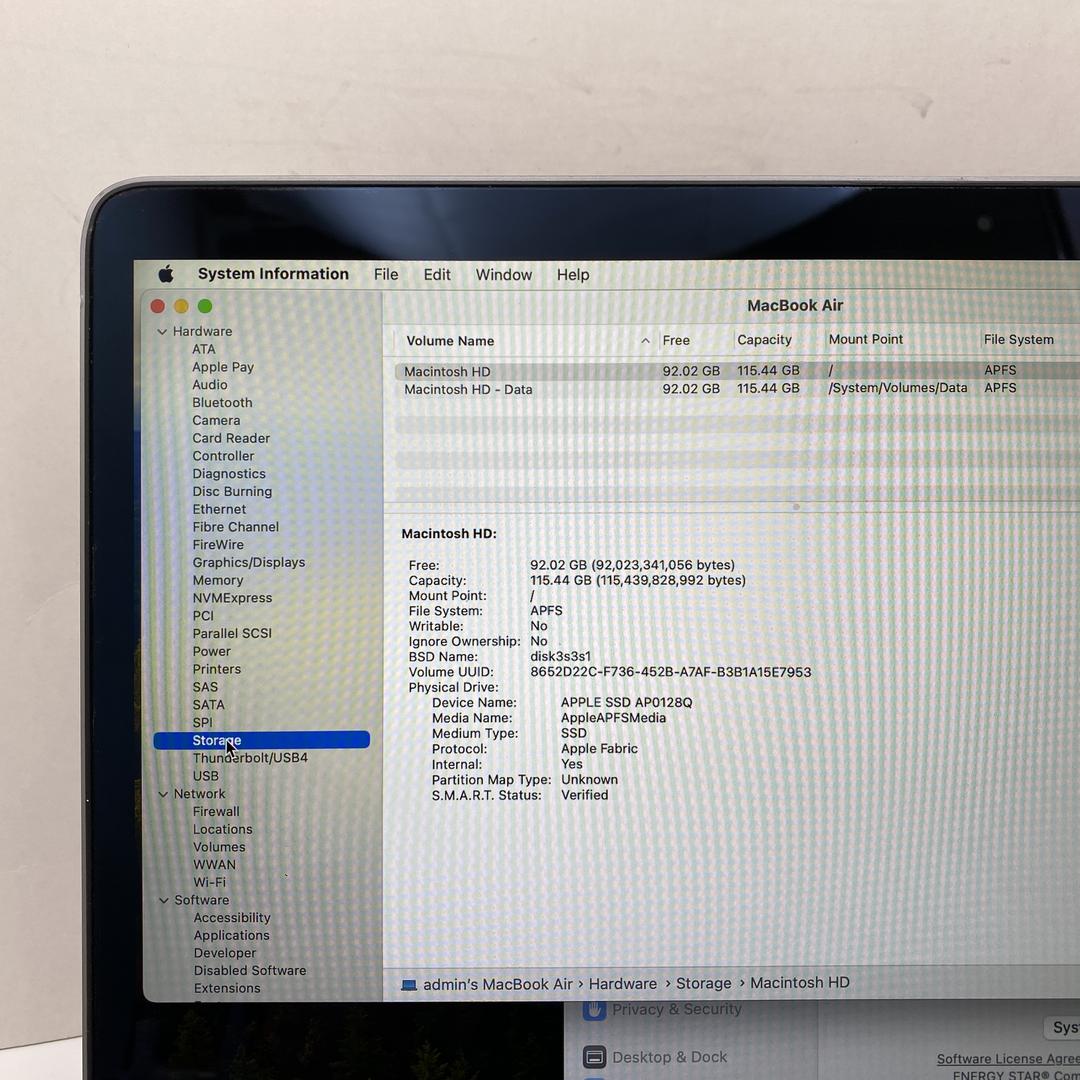Click the yellow minimize window button
Viewport: 1080px width, 1080px height.
point(181,306)
